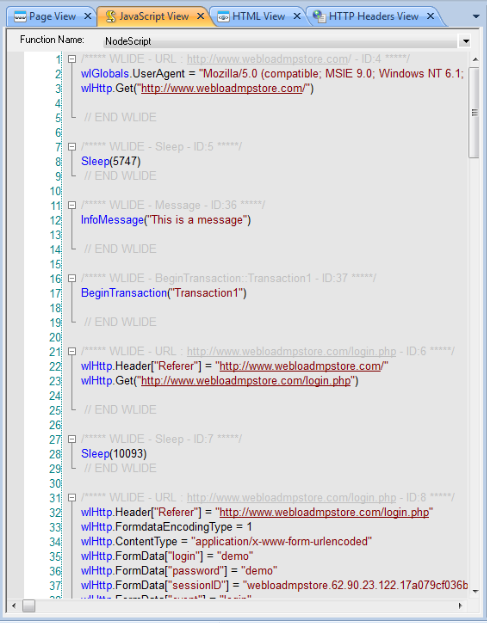Click the Sleep(10093) statement
The image size is (488, 623).
[x=114, y=454]
